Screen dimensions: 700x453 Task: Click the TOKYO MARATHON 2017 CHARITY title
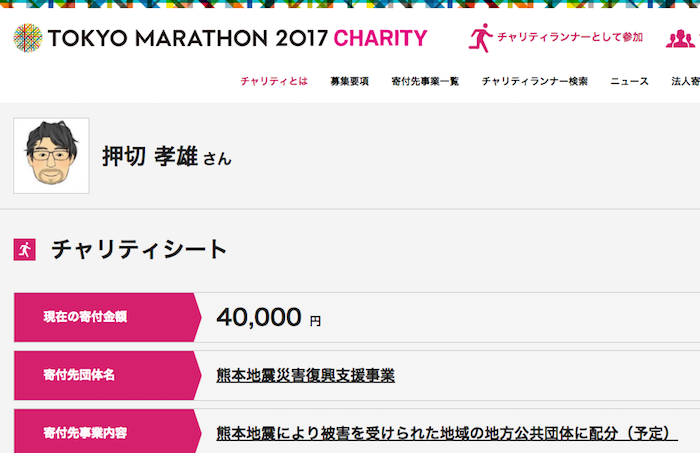238,38
